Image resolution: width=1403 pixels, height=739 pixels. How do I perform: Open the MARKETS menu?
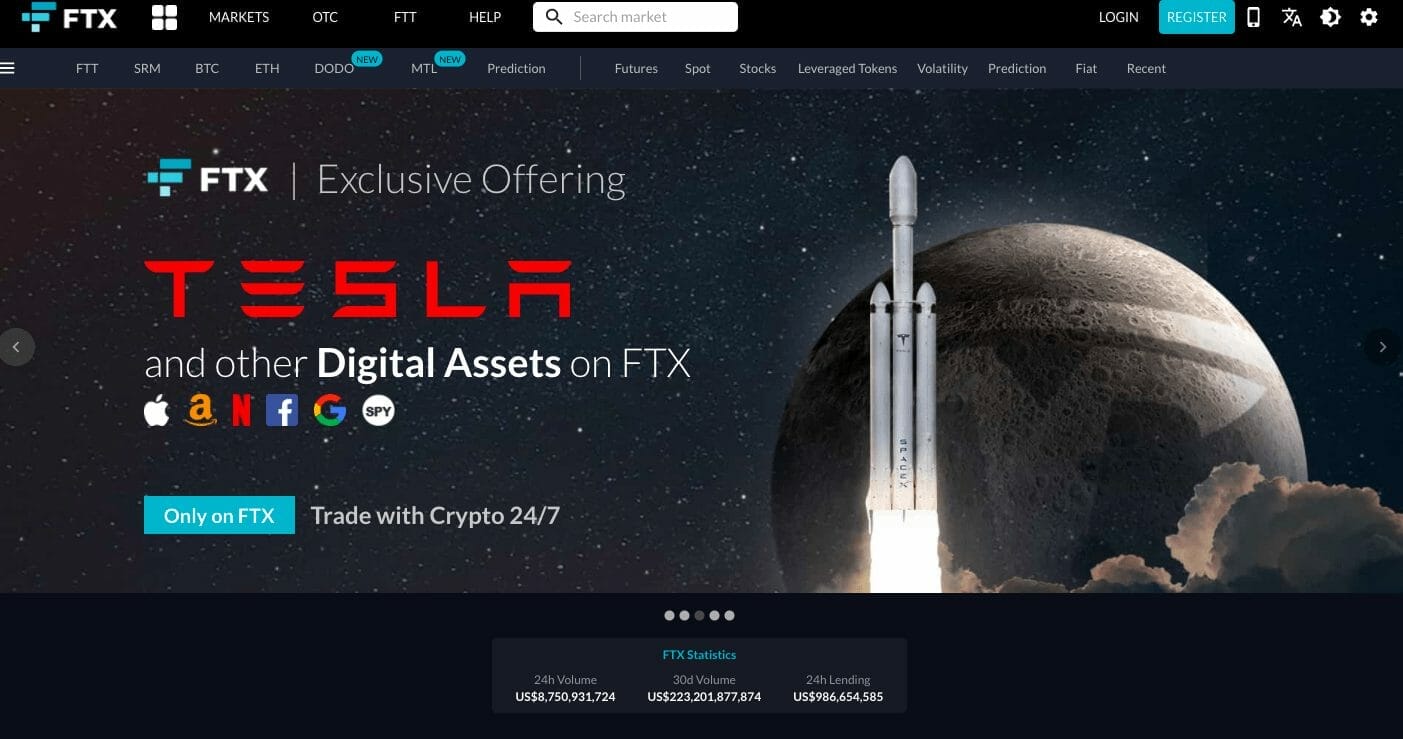coord(239,17)
